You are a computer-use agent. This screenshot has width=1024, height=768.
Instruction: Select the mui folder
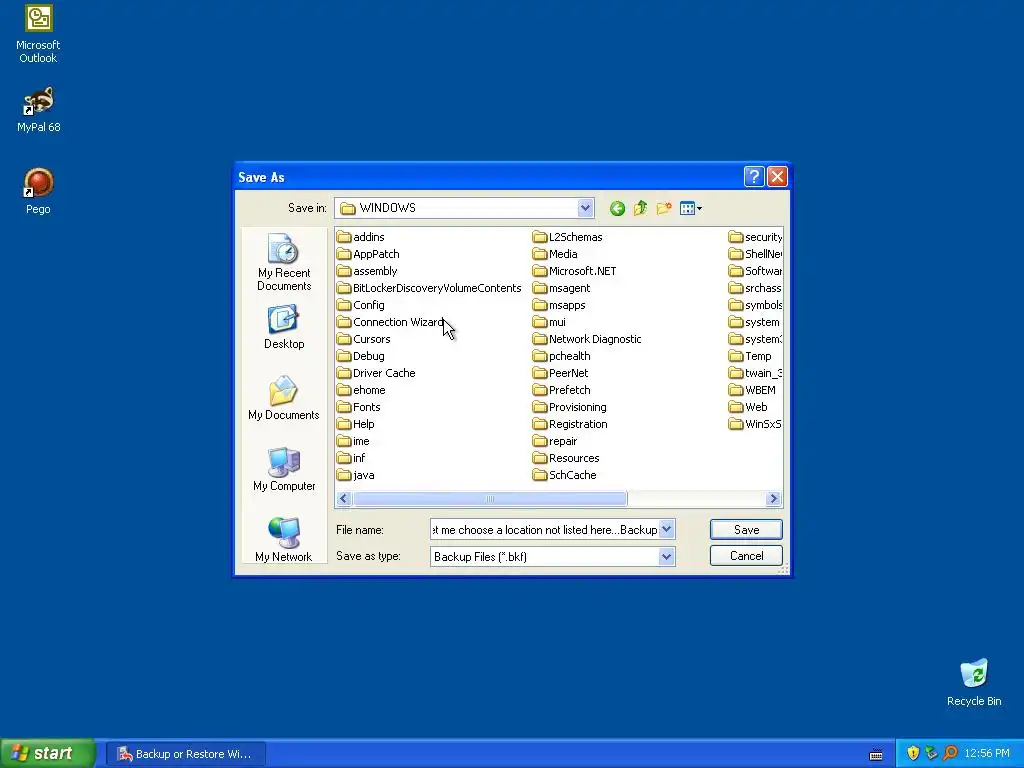(x=549, y=322)
